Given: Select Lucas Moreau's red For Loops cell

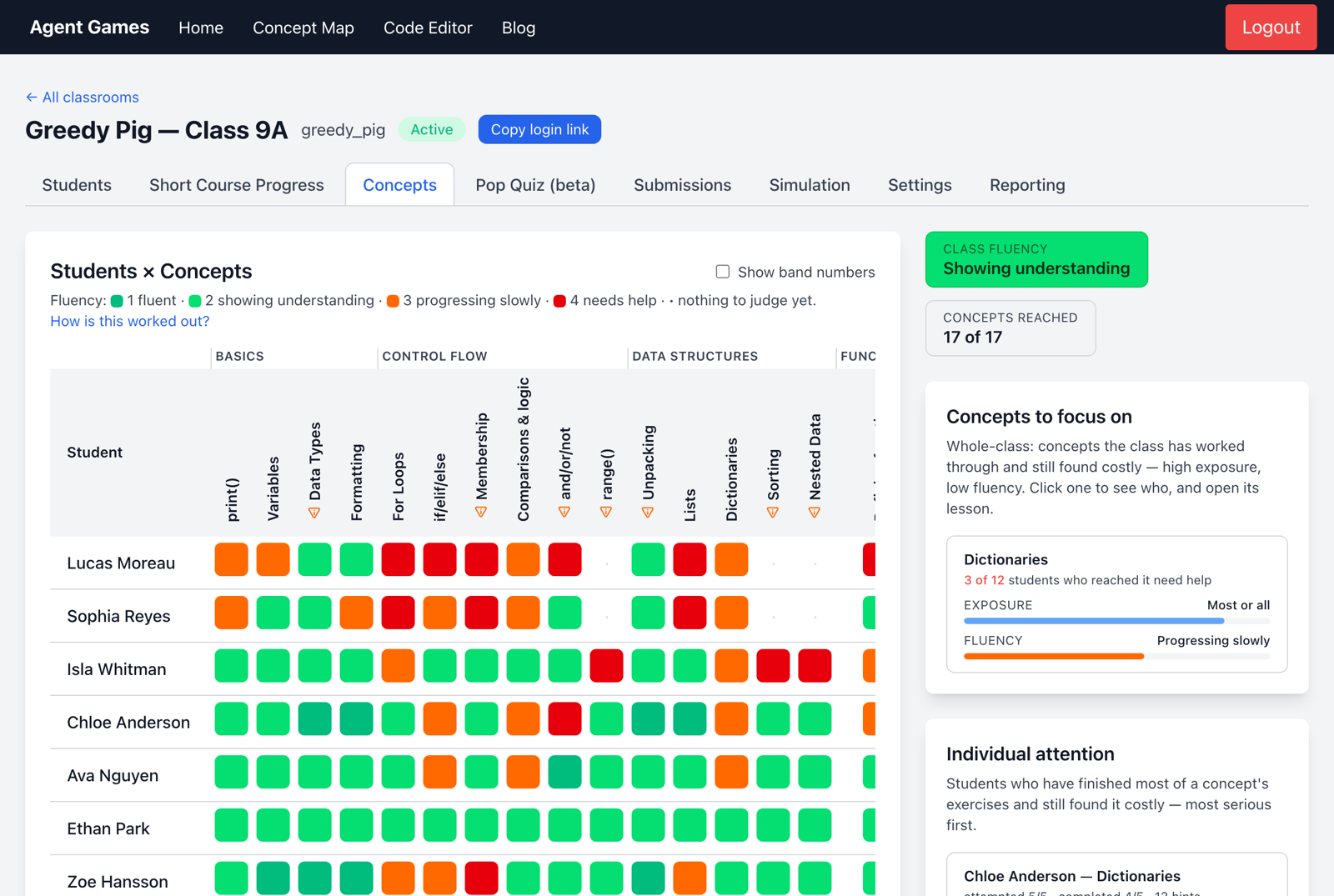Looking at the screenshot, I should tap(398, 559).
